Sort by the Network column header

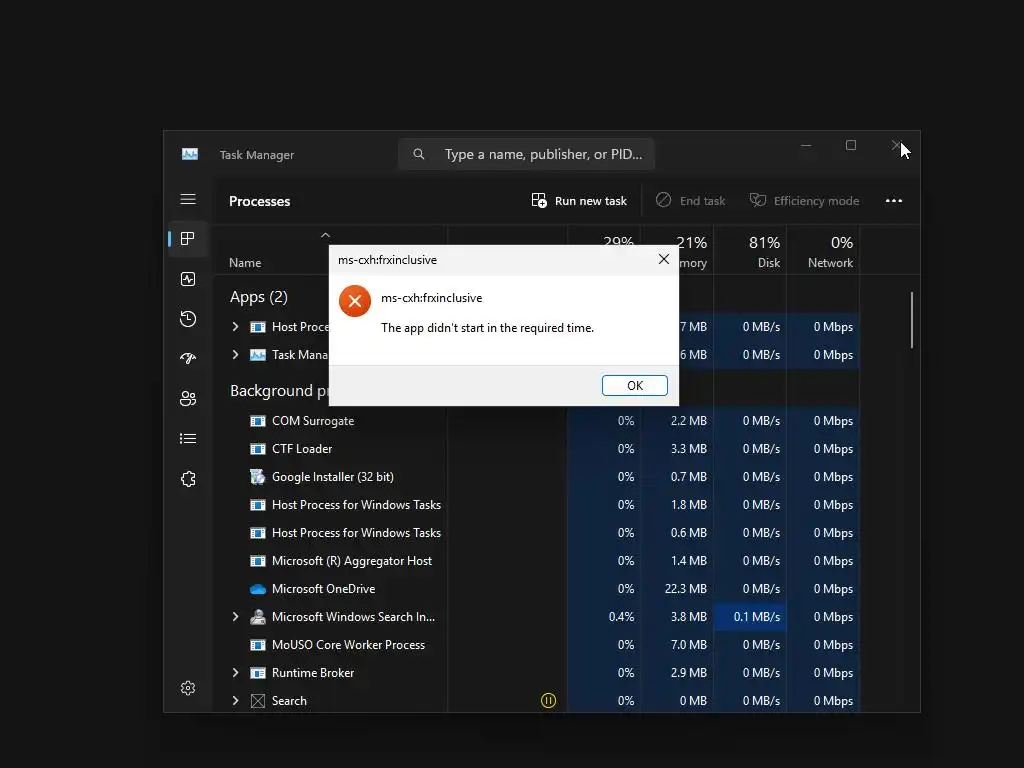point(824,252)
